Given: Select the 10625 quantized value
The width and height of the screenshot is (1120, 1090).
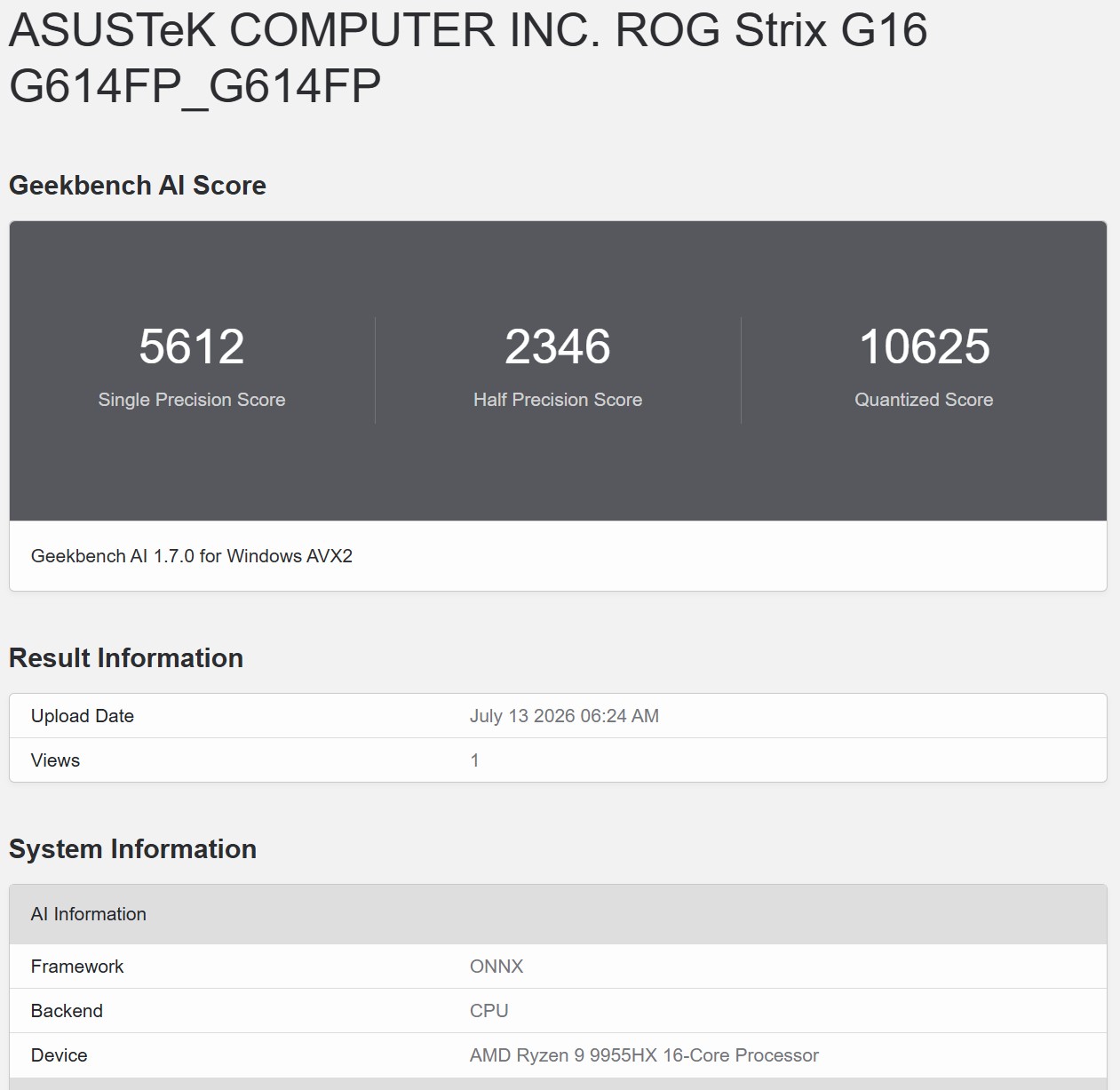Looking at the screenshot, I should (x=924, y=346).
